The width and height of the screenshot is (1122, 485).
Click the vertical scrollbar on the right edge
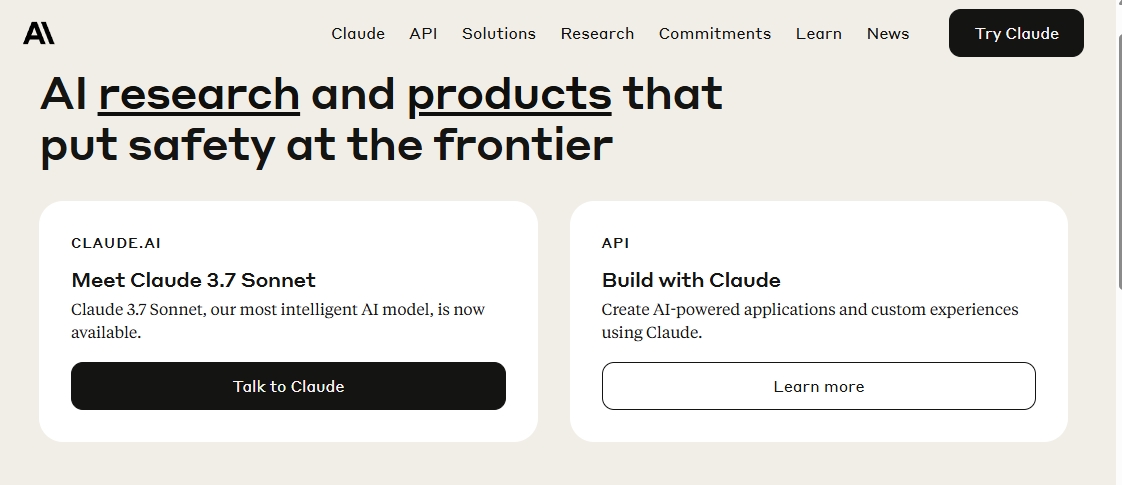1118,242
